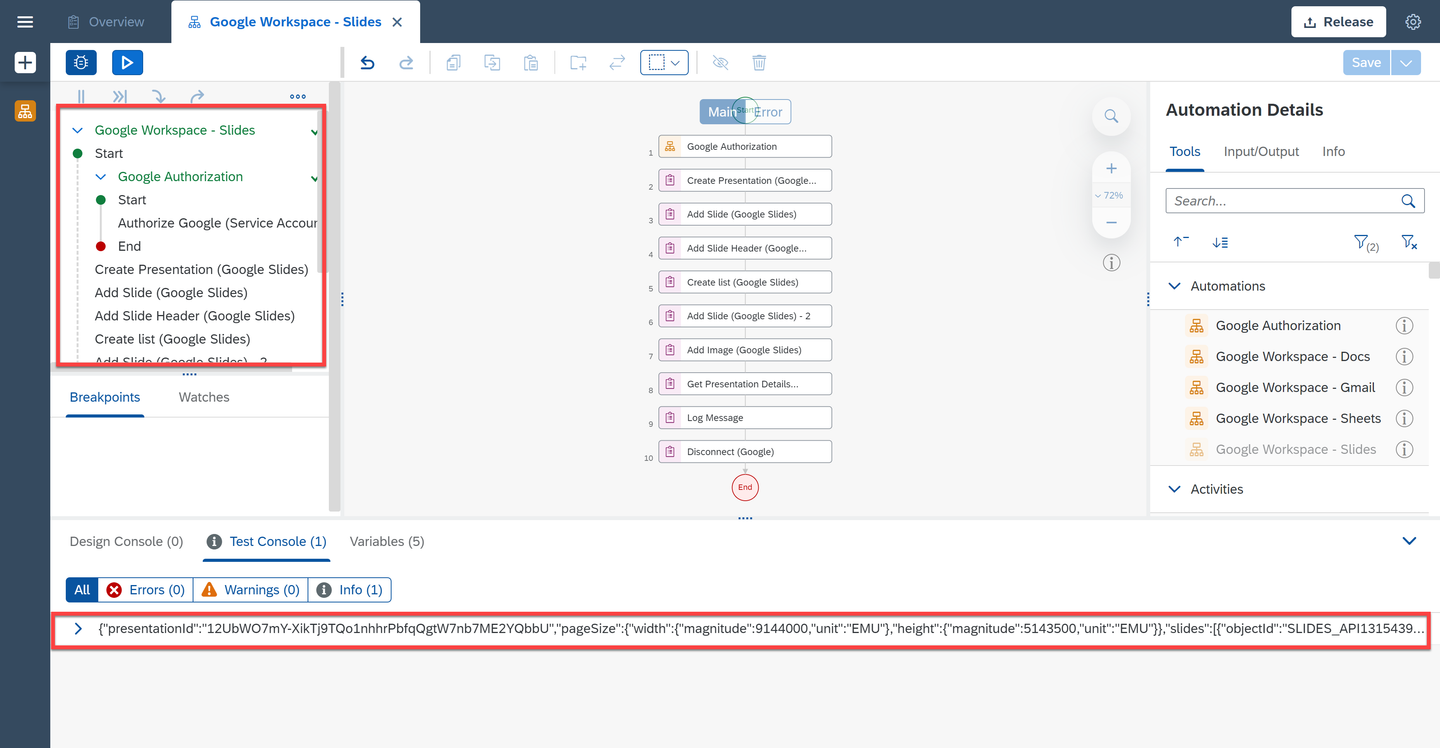Click the fast-forward debug control
1440x748 pixels.
120,97
